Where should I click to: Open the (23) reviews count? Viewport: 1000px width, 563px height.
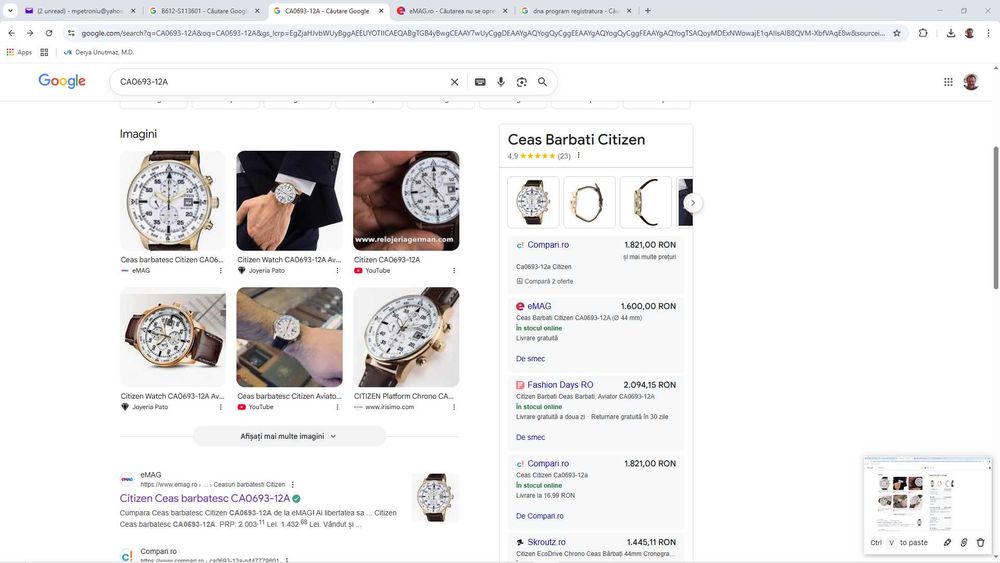(564, 156)
